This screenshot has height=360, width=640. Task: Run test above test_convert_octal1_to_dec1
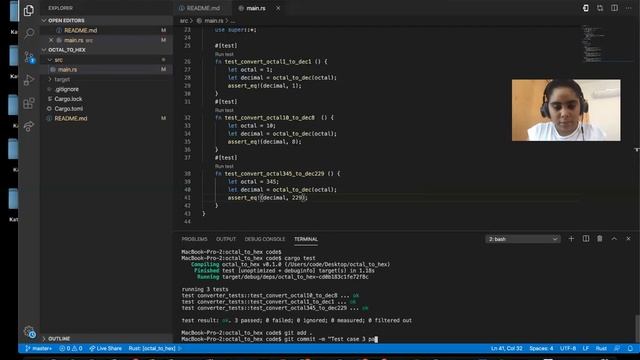[224, 54]
